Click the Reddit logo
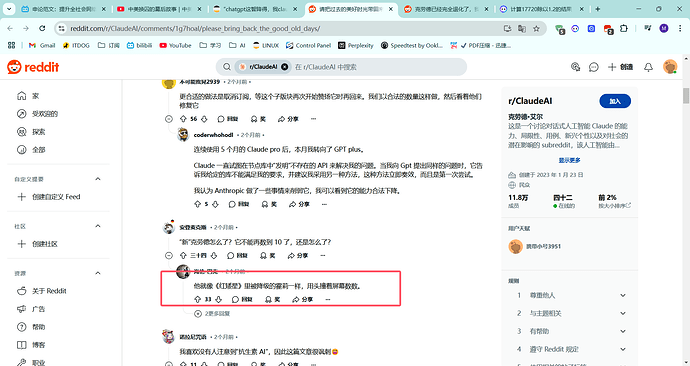Screen dimensions: 690x366 33,67
